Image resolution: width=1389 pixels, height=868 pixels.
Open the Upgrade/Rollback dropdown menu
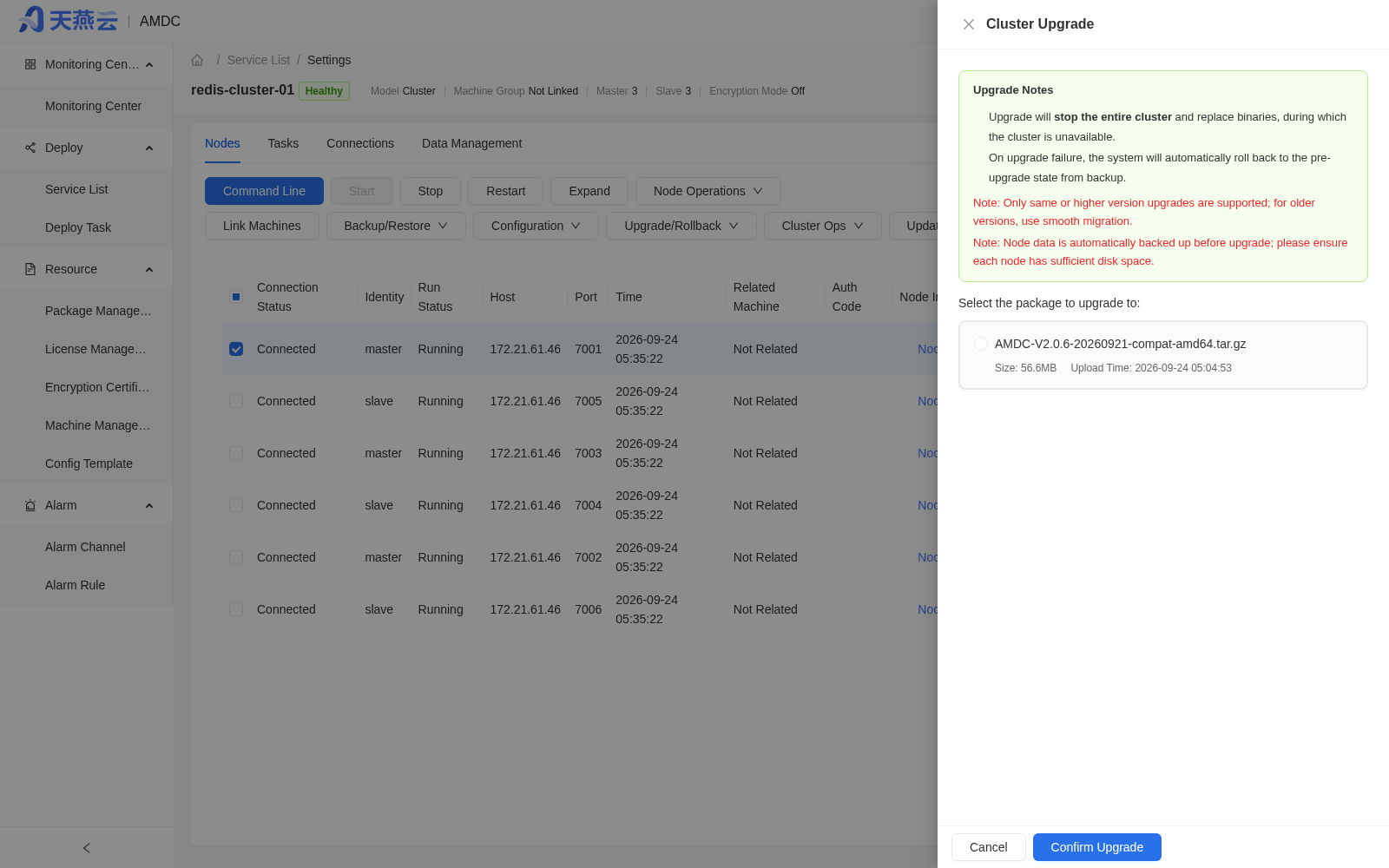click(x=681, y=226)
